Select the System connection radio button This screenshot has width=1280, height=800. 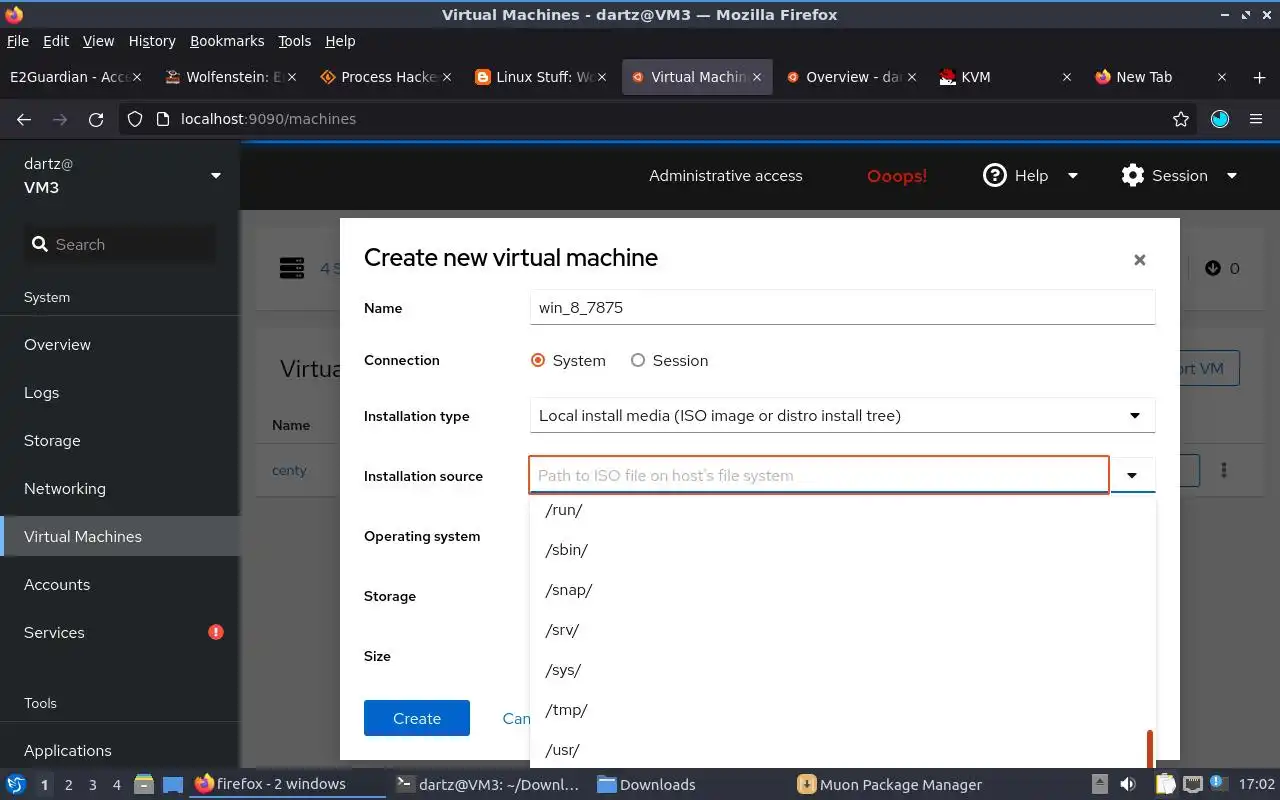538,360
